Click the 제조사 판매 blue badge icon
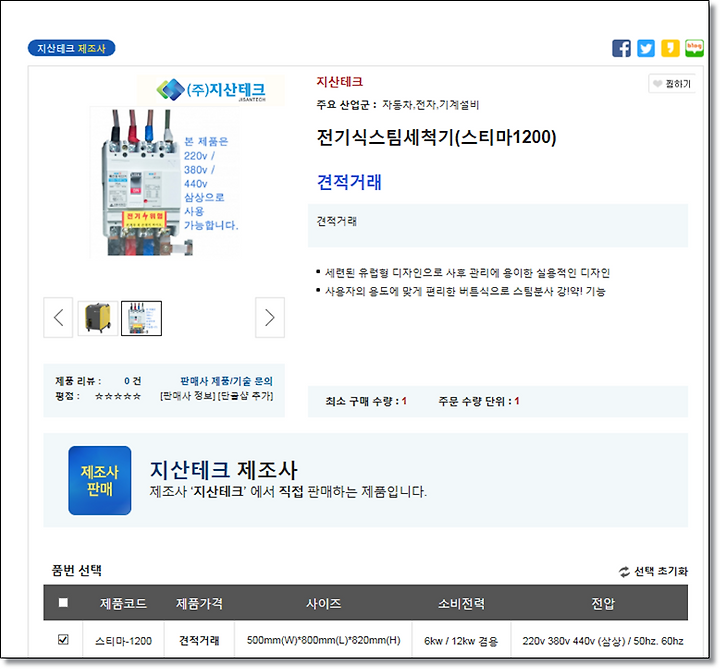This screenshot has height=669, width=720. tap(100, 480)
